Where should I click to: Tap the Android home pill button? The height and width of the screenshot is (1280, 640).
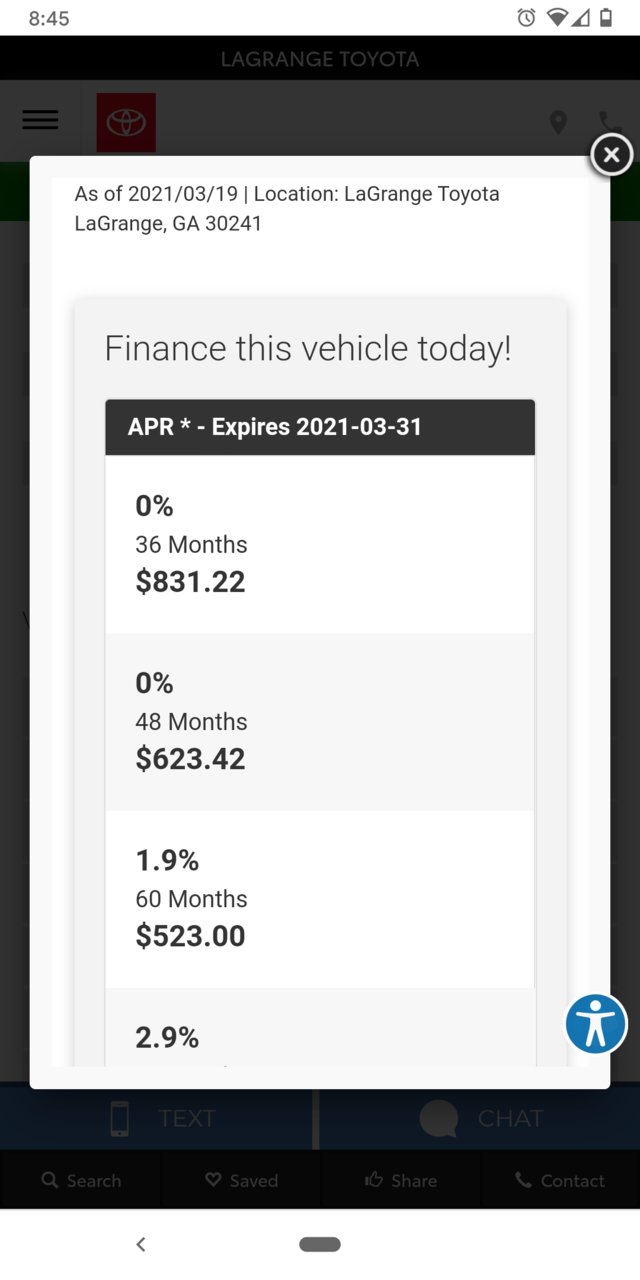click(320, 1244)
